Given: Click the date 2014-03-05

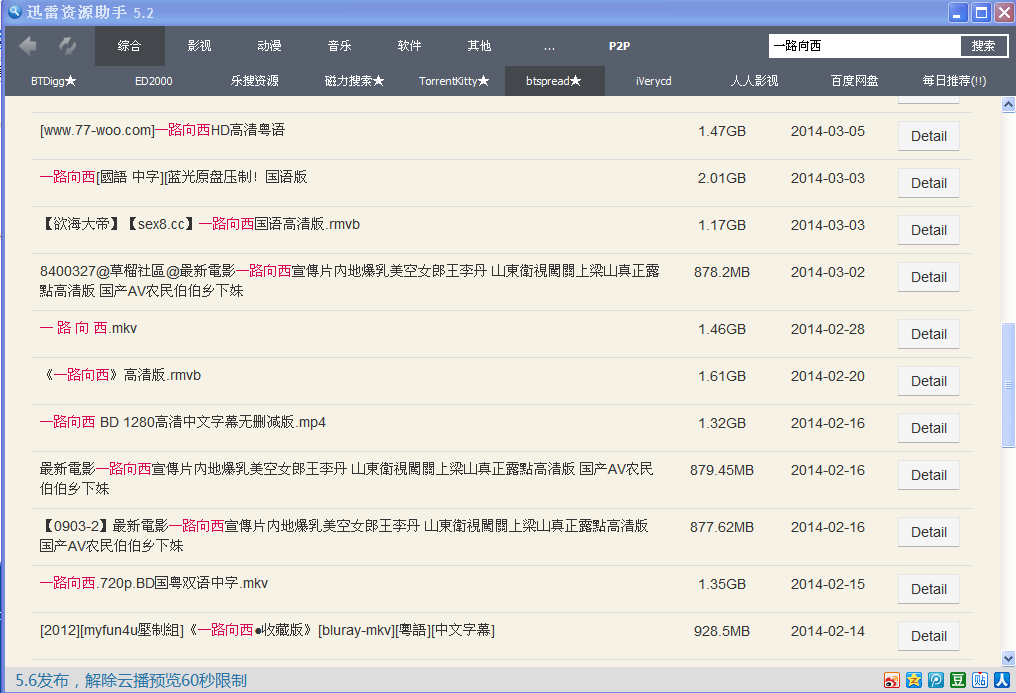Looking at the screenshot, I should pyautogui.click(x=827, y=131).
